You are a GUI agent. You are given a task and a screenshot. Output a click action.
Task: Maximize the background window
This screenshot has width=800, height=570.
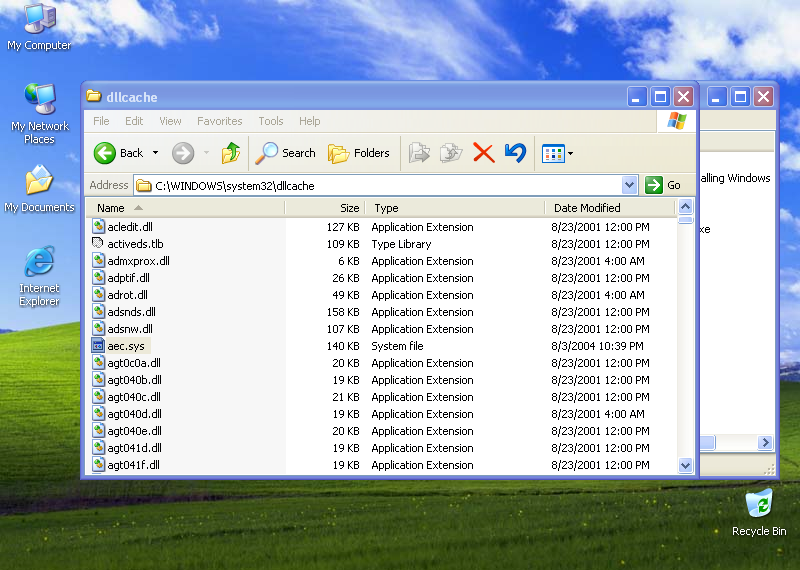tap(740, 96)
